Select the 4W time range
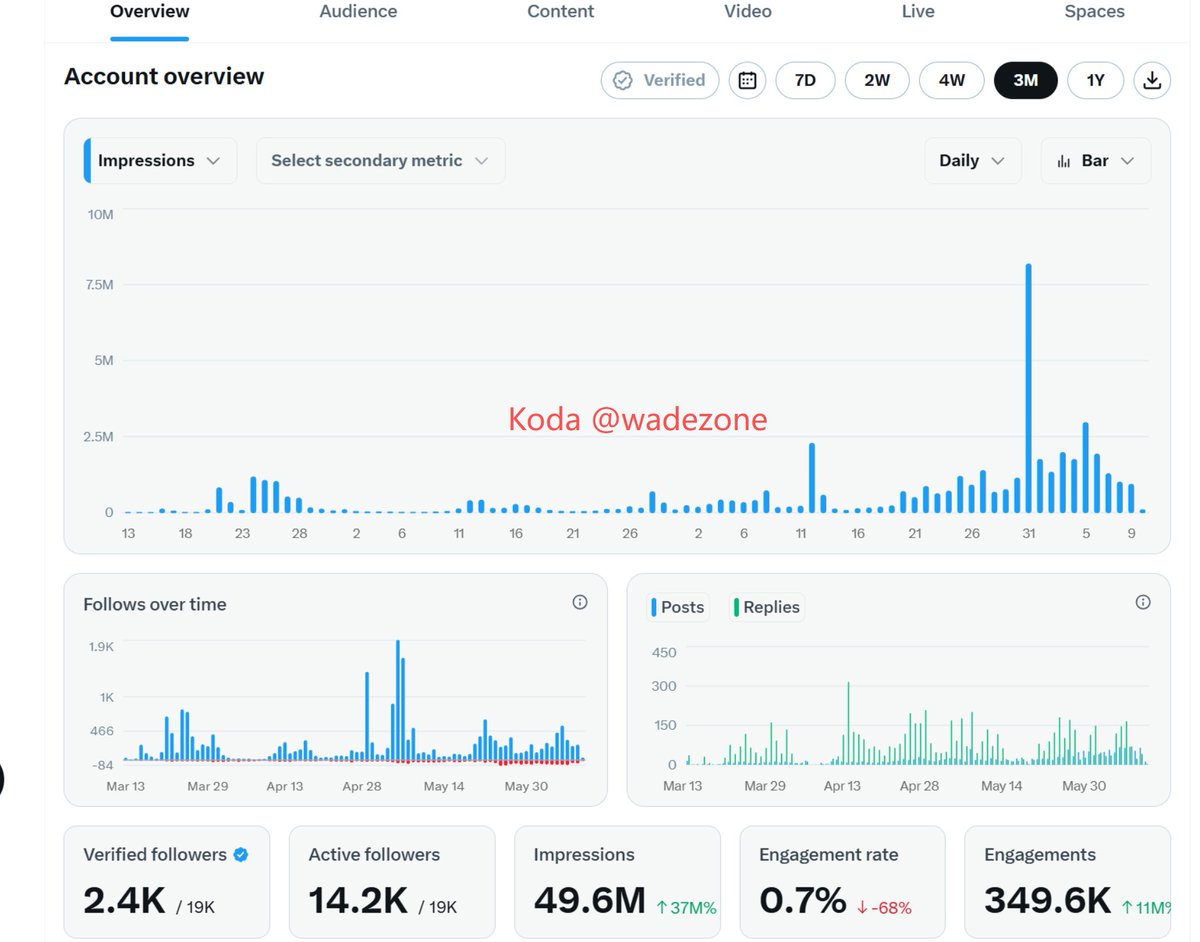 point(952,81)
